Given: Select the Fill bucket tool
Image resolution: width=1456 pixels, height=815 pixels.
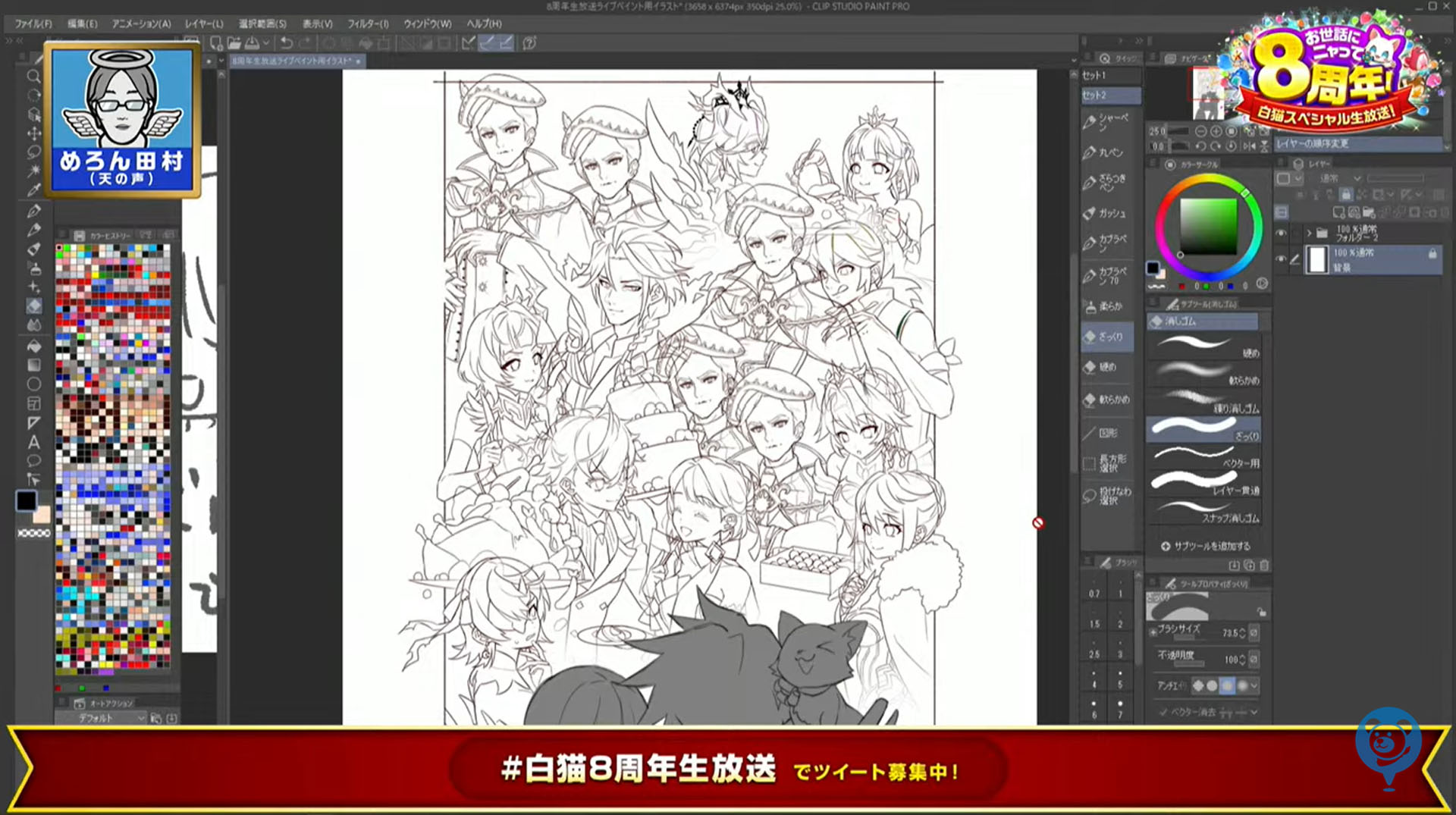Looking at the screenshot, I should [x=34, y=346].
